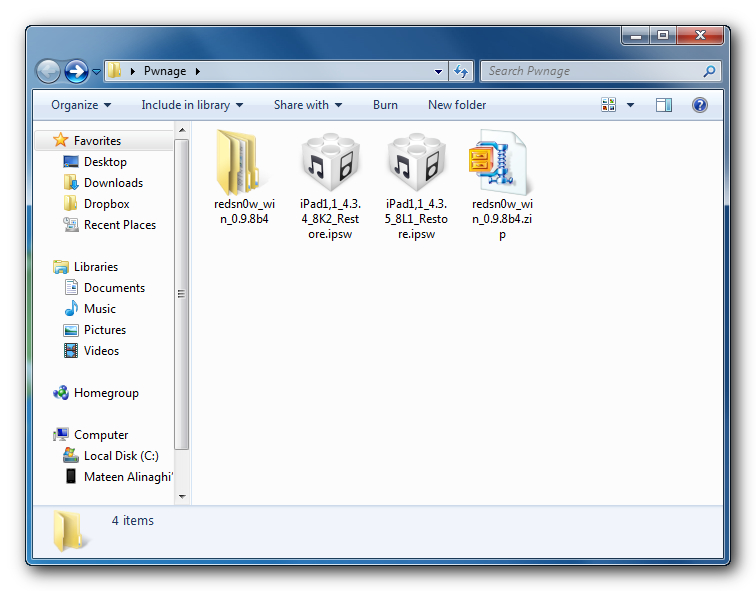
Task: Create a New folder
Action: (457, 105)
